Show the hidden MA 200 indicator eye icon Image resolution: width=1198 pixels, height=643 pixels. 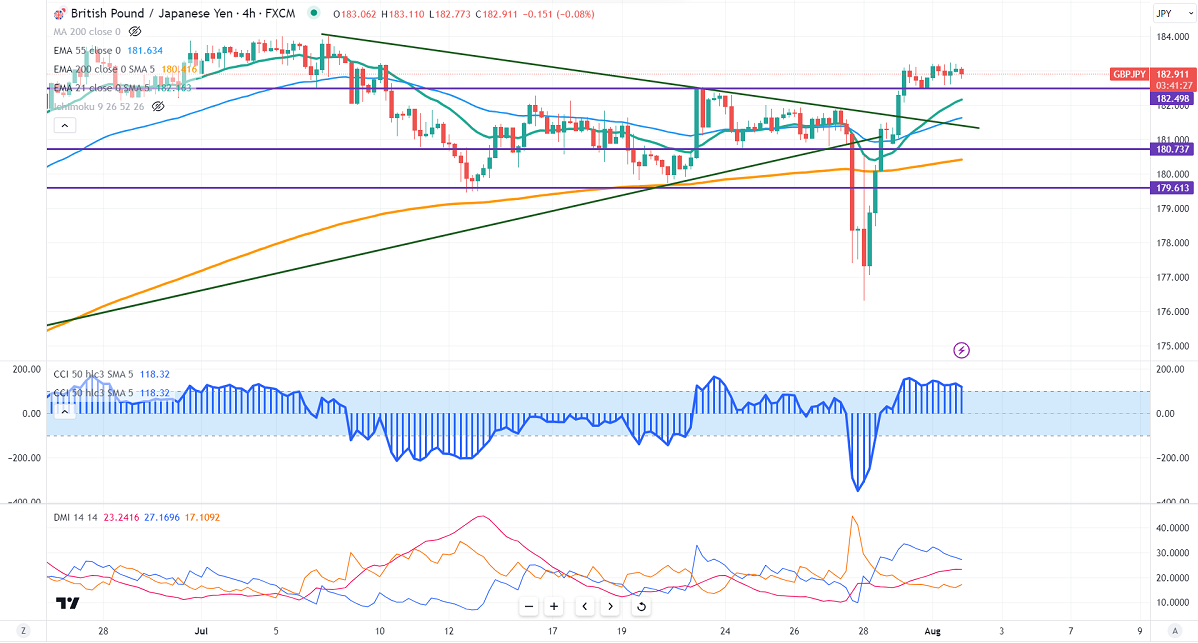click(x=135, y=31)
